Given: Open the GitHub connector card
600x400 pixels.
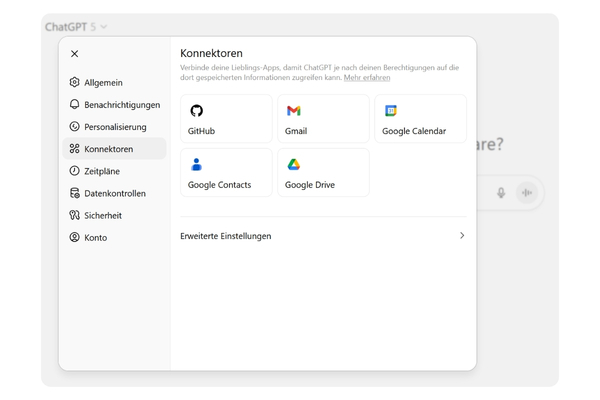Looking at the screenshot, I should (x=226, y=119).
